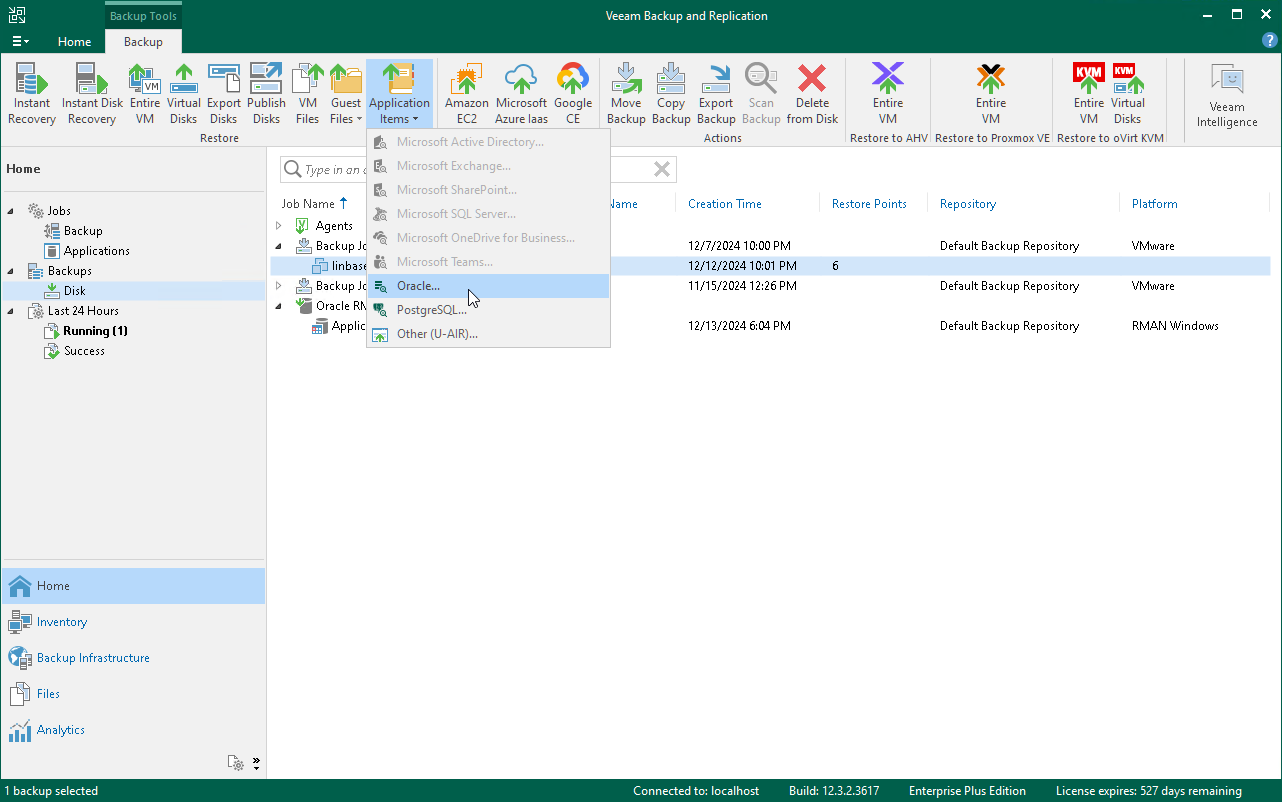Click creation time 12/12/2024 10:01 PM
The width and height of the screenshot is (1282, 802).
point(743,266)
